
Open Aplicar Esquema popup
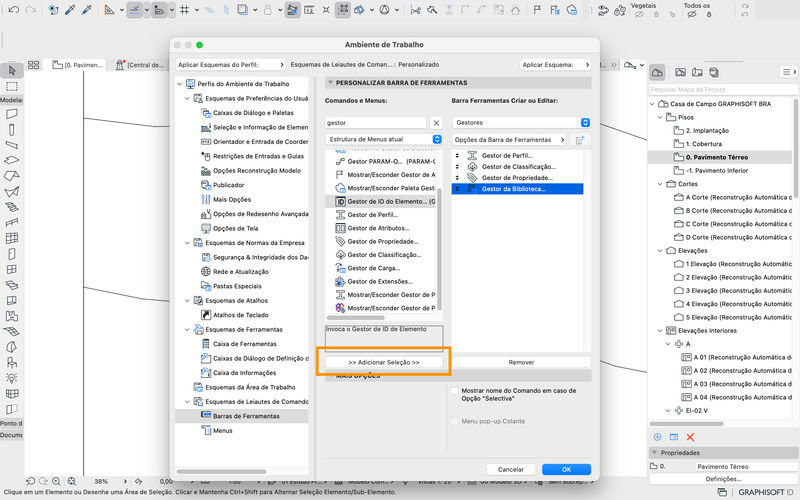tap(555, 65)
